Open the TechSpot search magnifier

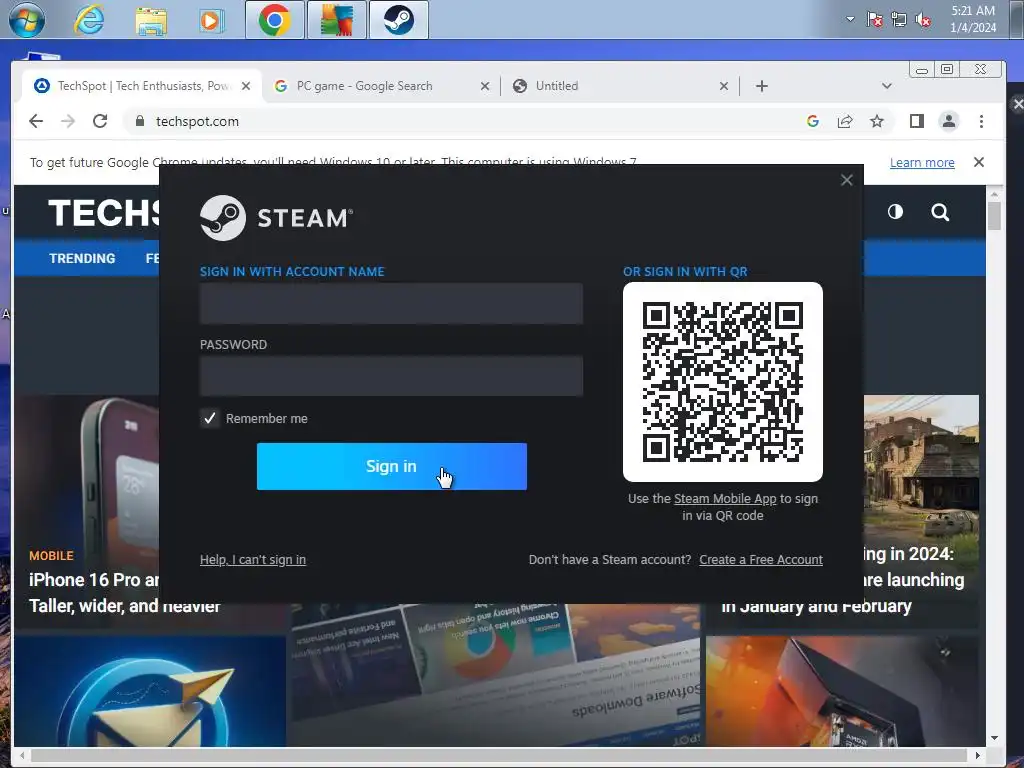pyautogui.click(x=940, y=212)
